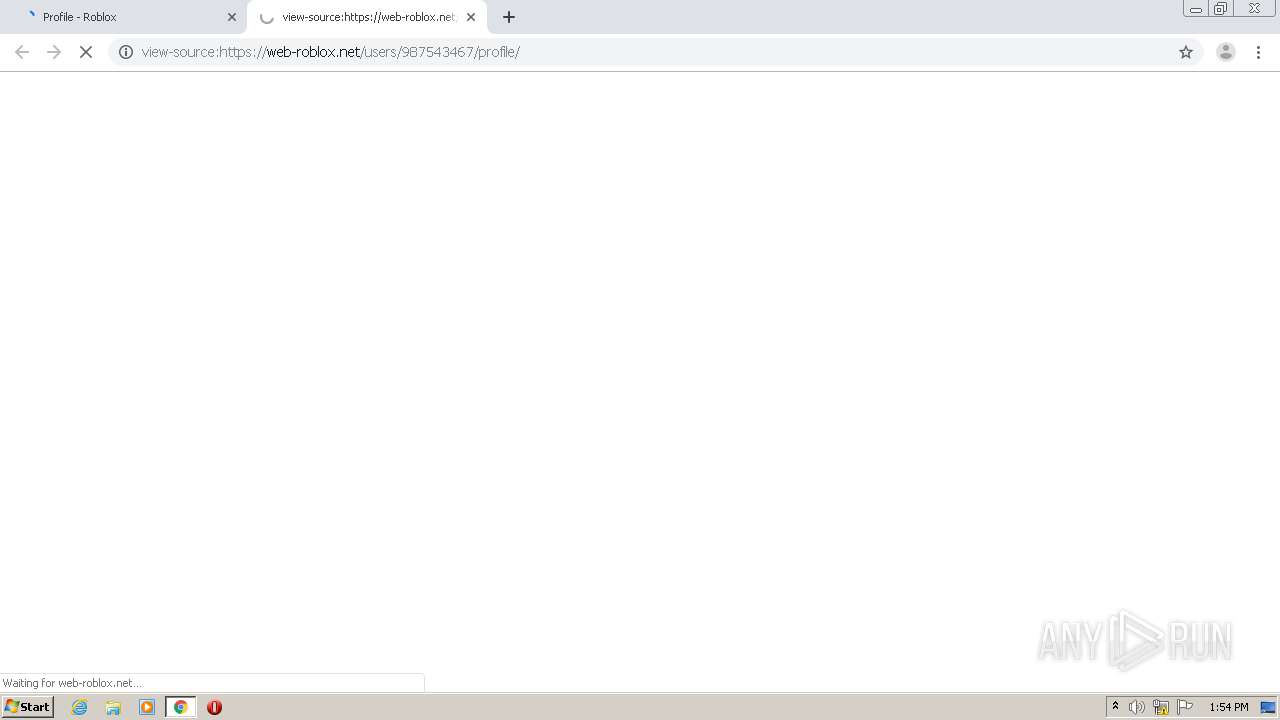Open the network tray icon
Viewport: 1280px width, 720px height.
tap(1161, 707)
